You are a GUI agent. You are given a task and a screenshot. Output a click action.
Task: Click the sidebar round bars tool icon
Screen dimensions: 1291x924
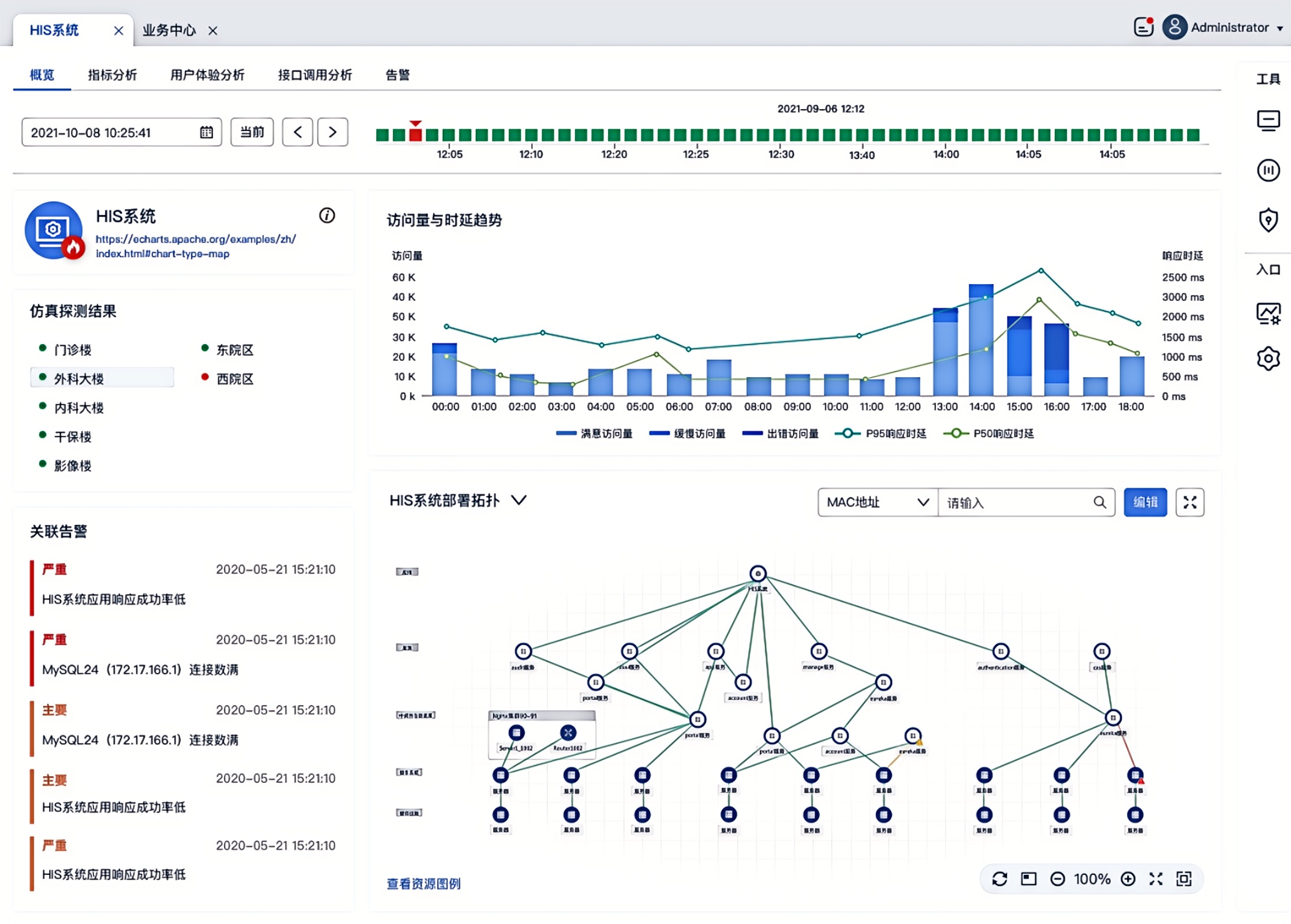coord(1268,170)
